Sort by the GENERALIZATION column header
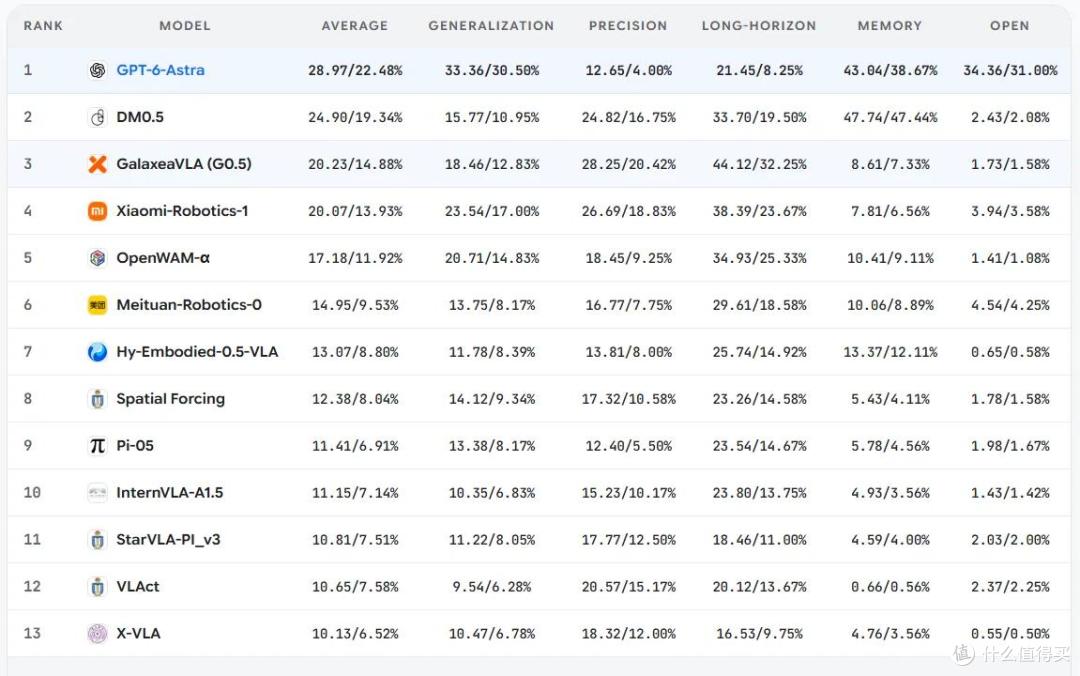1080x676 pixels. click(491, 25)
